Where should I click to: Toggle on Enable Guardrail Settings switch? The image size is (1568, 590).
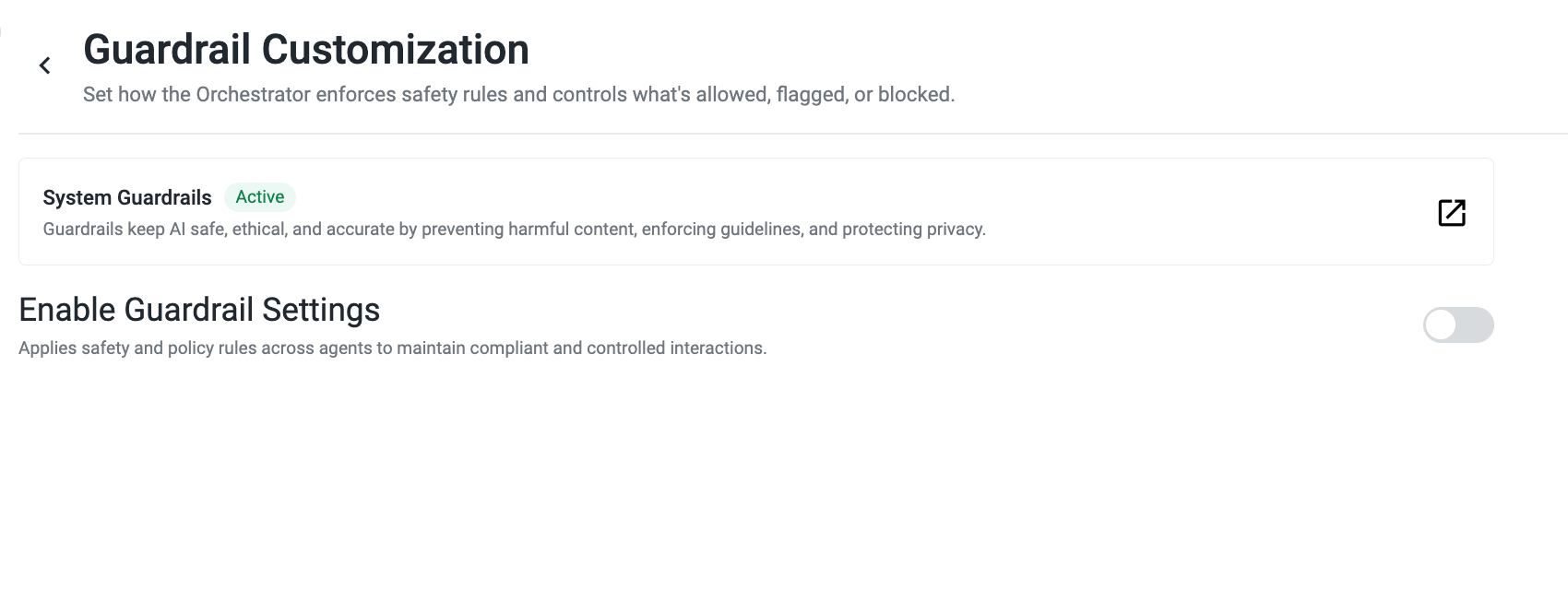coord(1458,324)
